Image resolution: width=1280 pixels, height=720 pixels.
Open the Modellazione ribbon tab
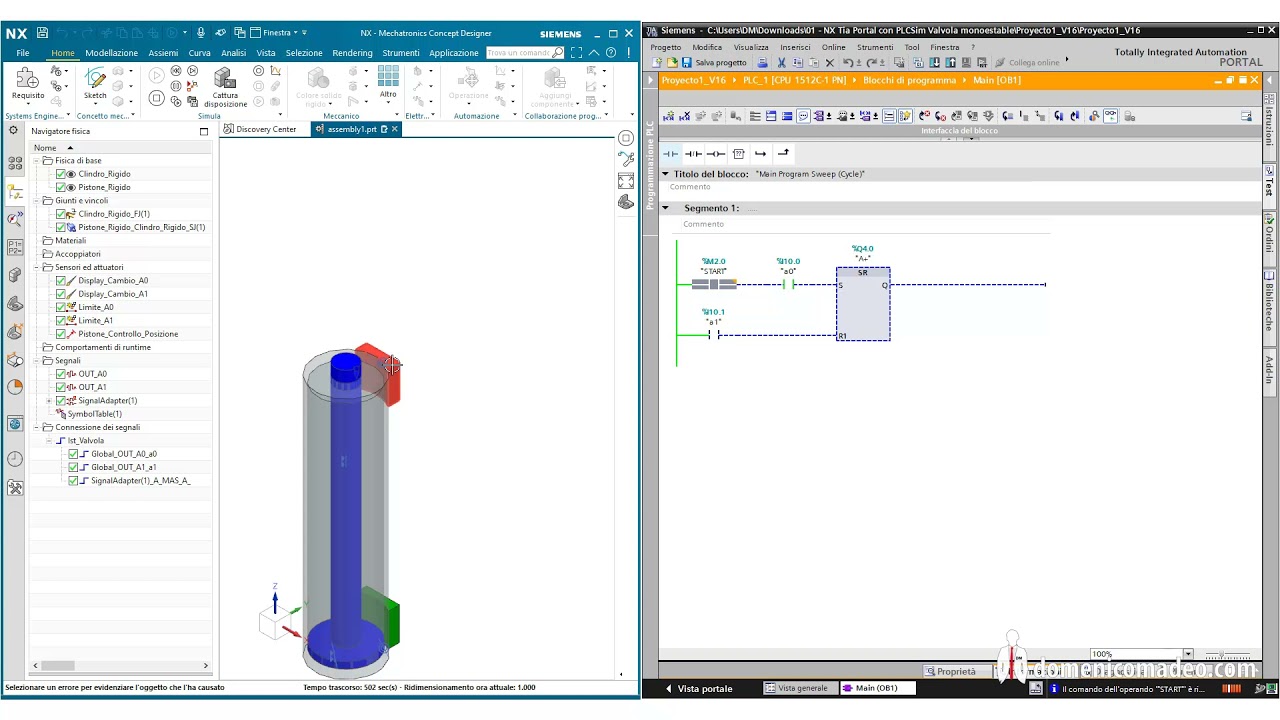pyautogui.click(x=111, y=52)
